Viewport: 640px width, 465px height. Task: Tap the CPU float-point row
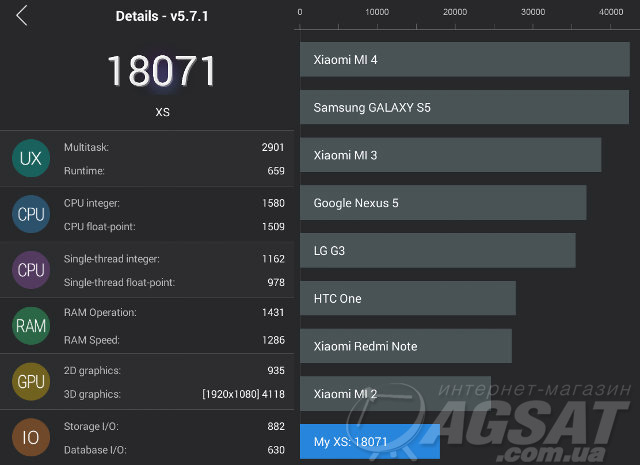[174, 227]
